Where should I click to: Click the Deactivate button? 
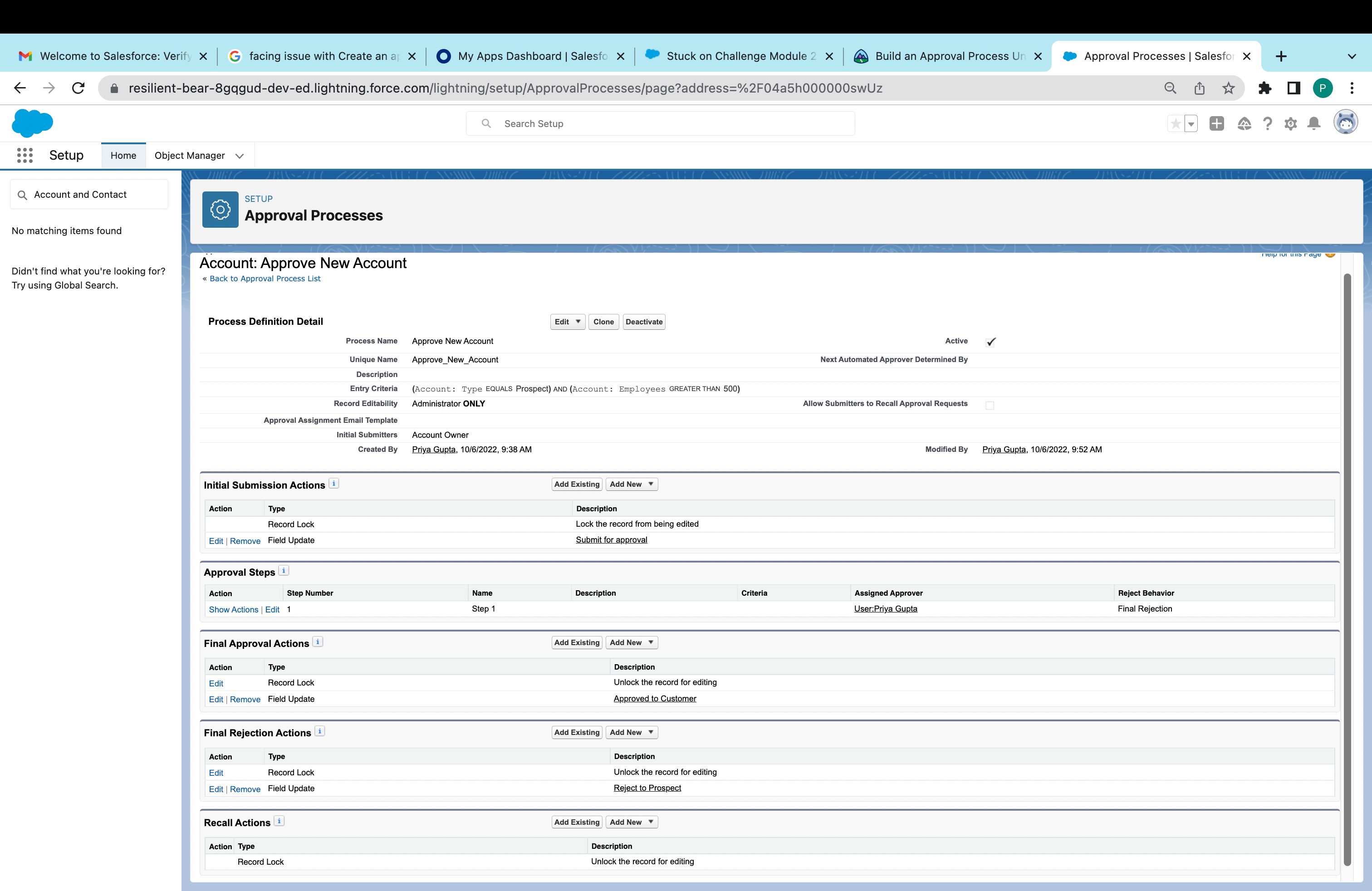(643, 322)
